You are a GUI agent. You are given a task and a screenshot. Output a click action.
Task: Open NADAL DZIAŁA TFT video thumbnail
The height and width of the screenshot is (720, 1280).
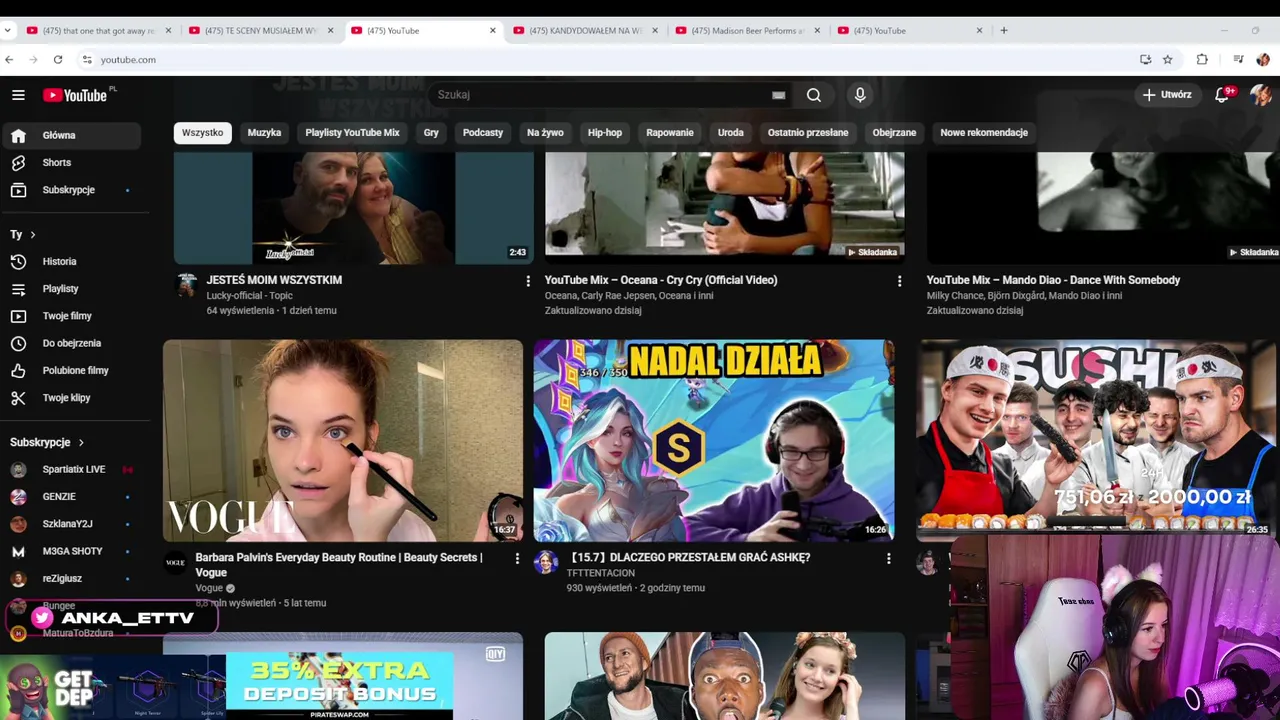tap(714, 441)
